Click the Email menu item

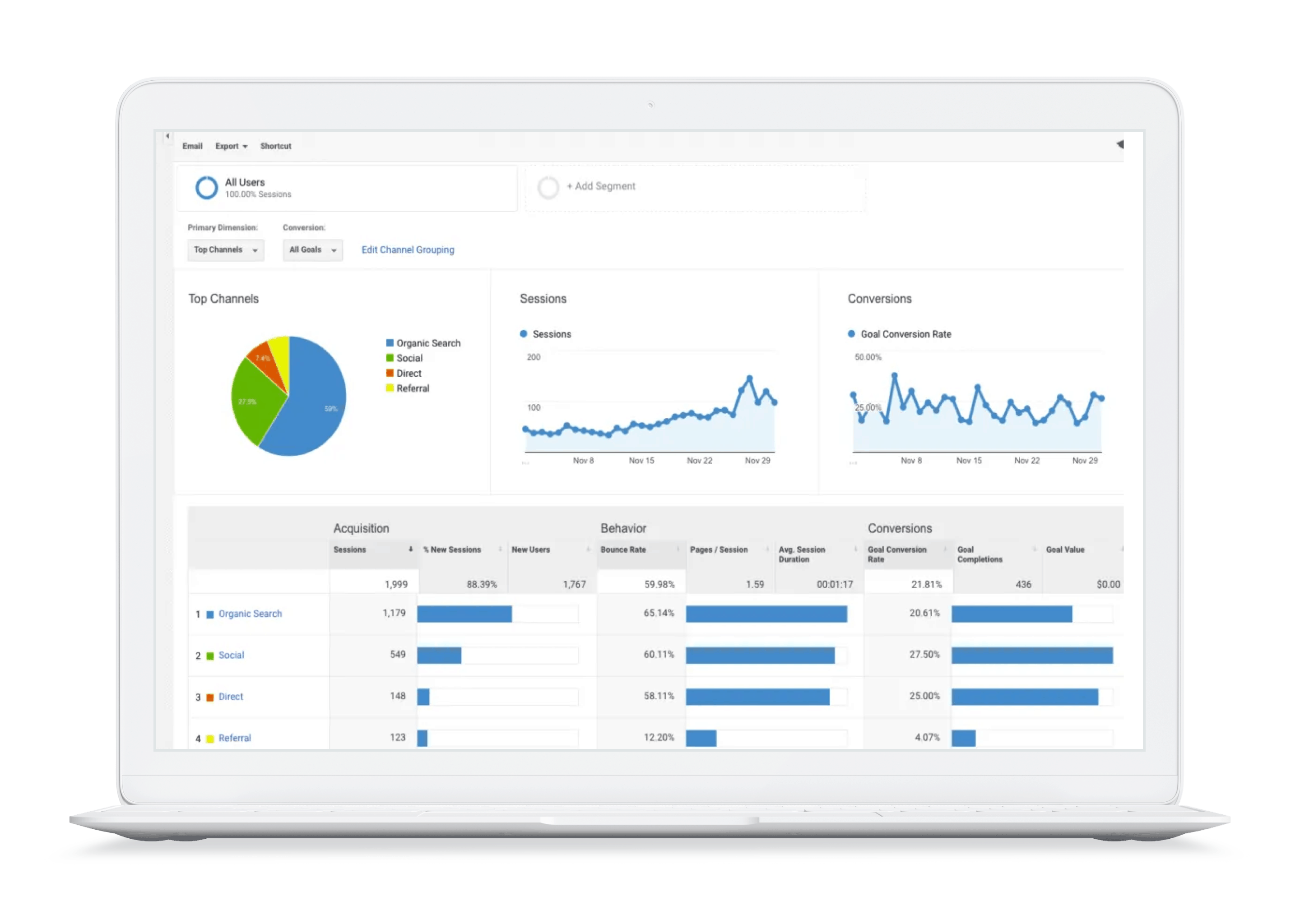[192, 146]
